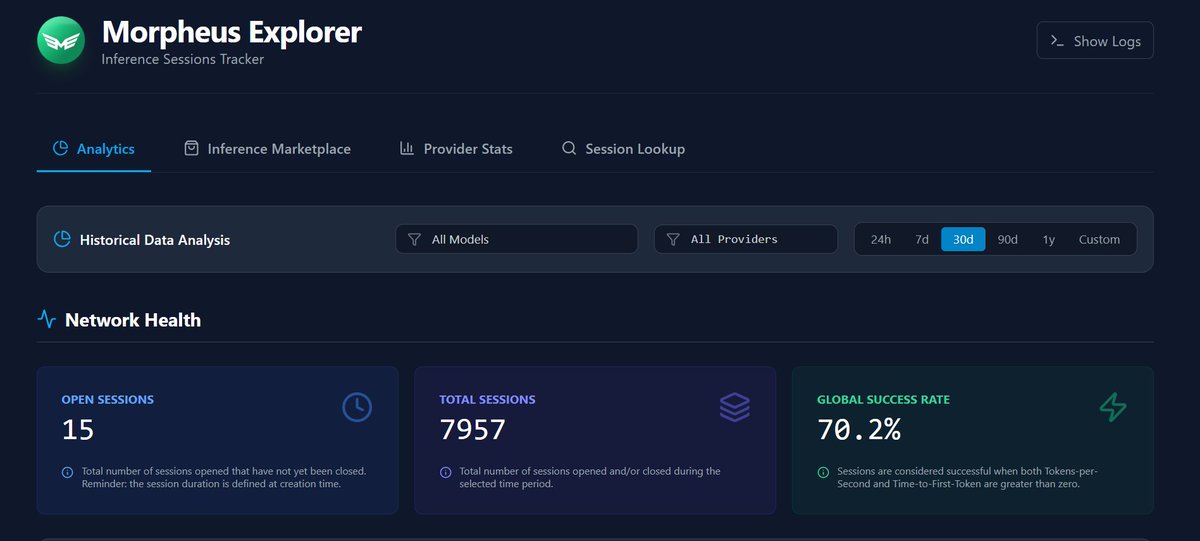
Task: Click the stacked layers icon in Total Sessions card
Action: click(735, 407)
